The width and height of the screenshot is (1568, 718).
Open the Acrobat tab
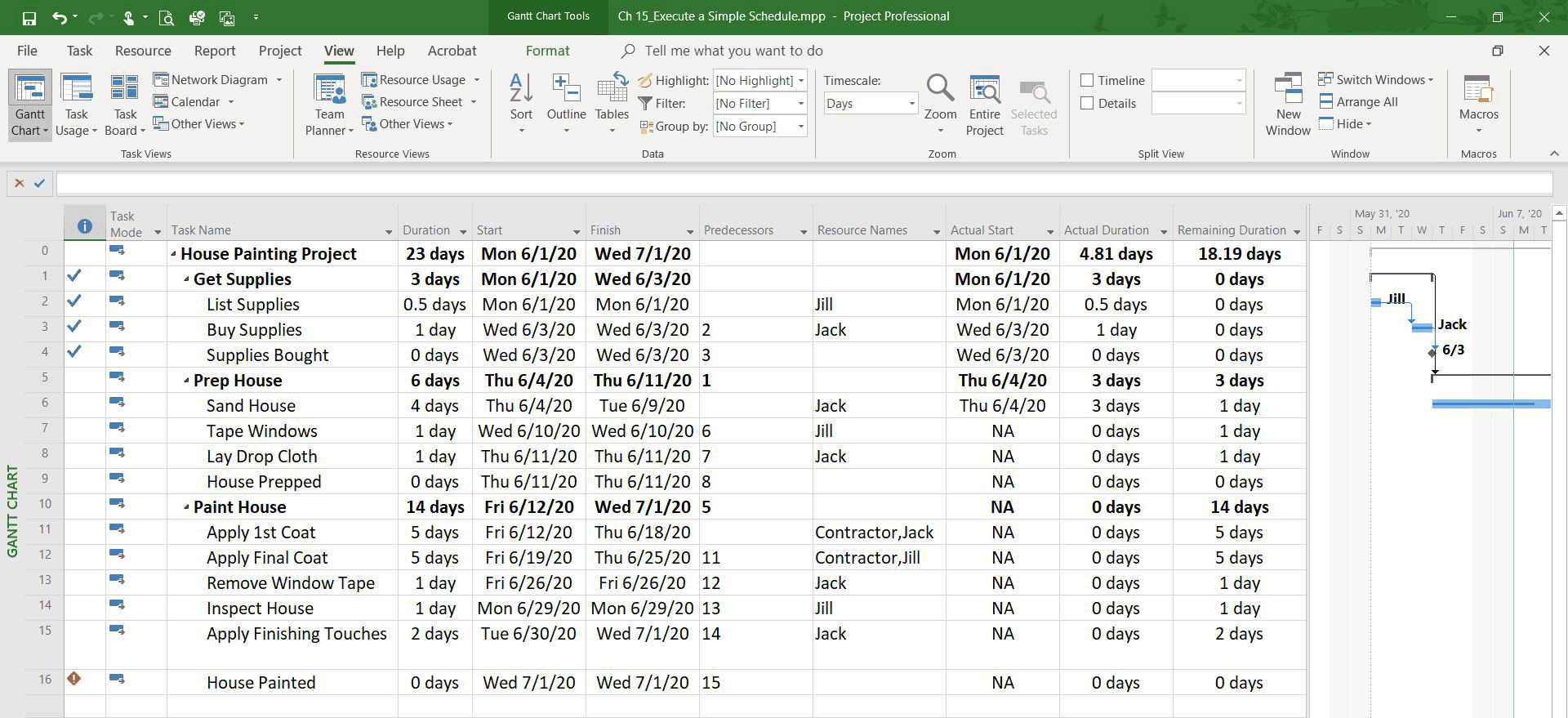coord(452,51)
